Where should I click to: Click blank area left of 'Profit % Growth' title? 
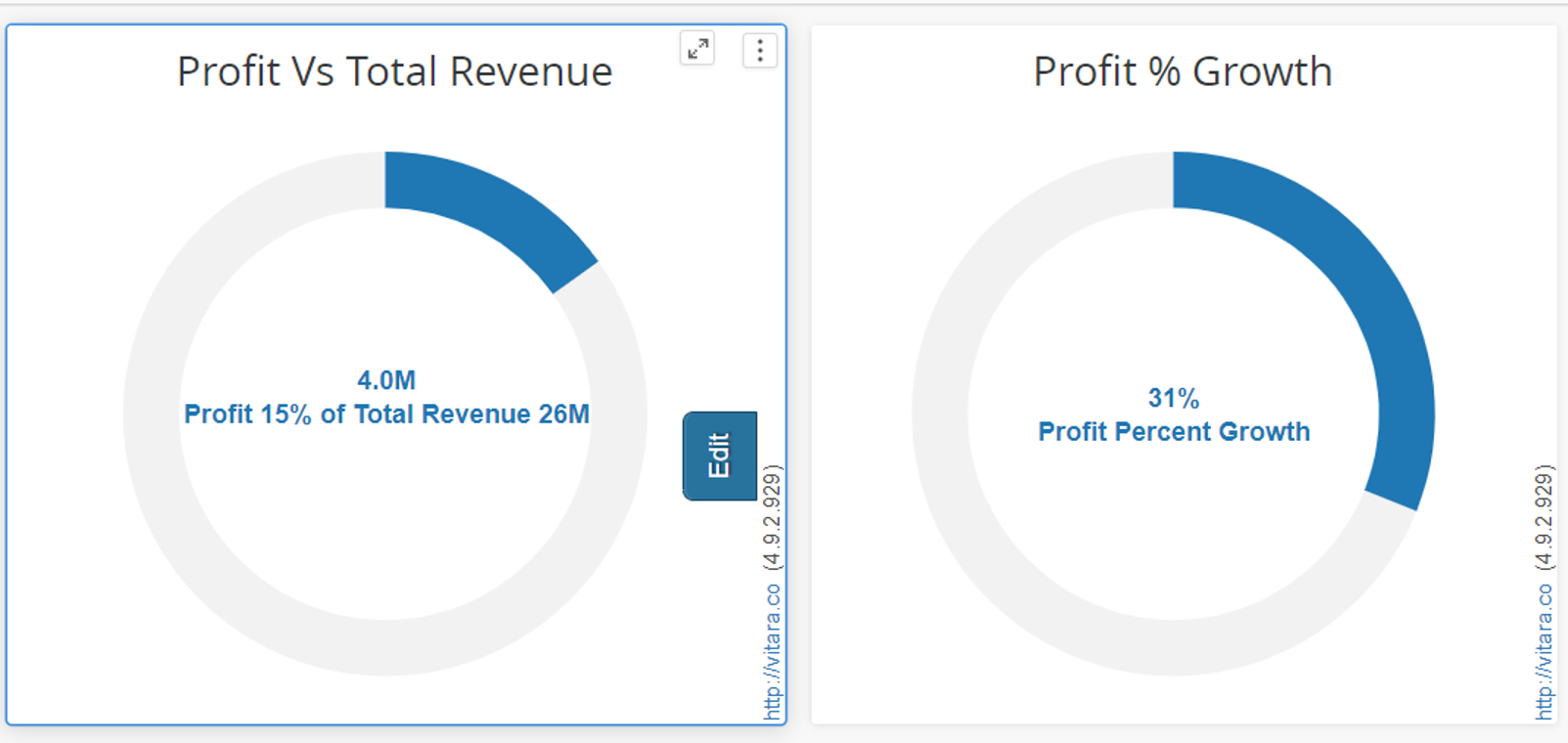click(x=910, y=72)
